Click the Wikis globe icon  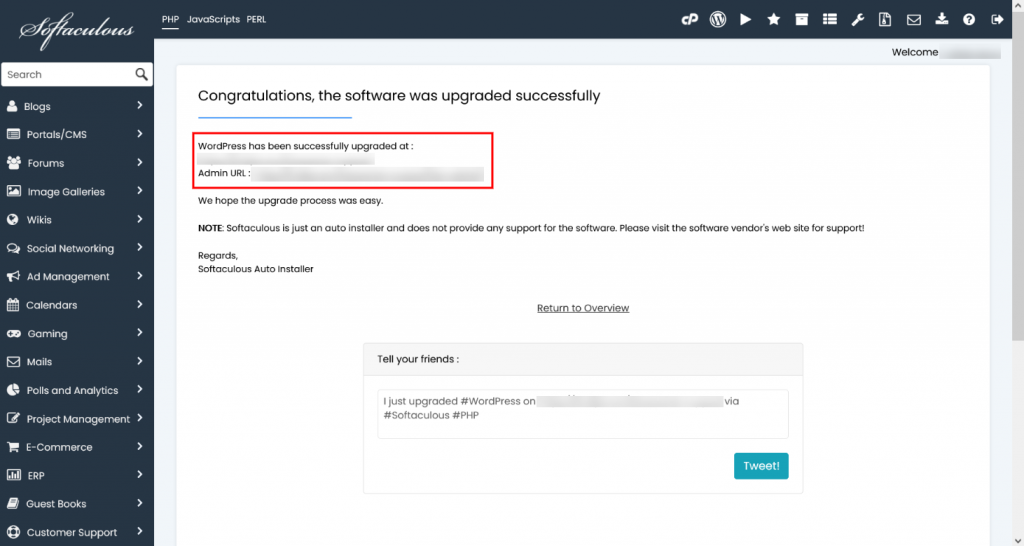click(x=12, y=219)
